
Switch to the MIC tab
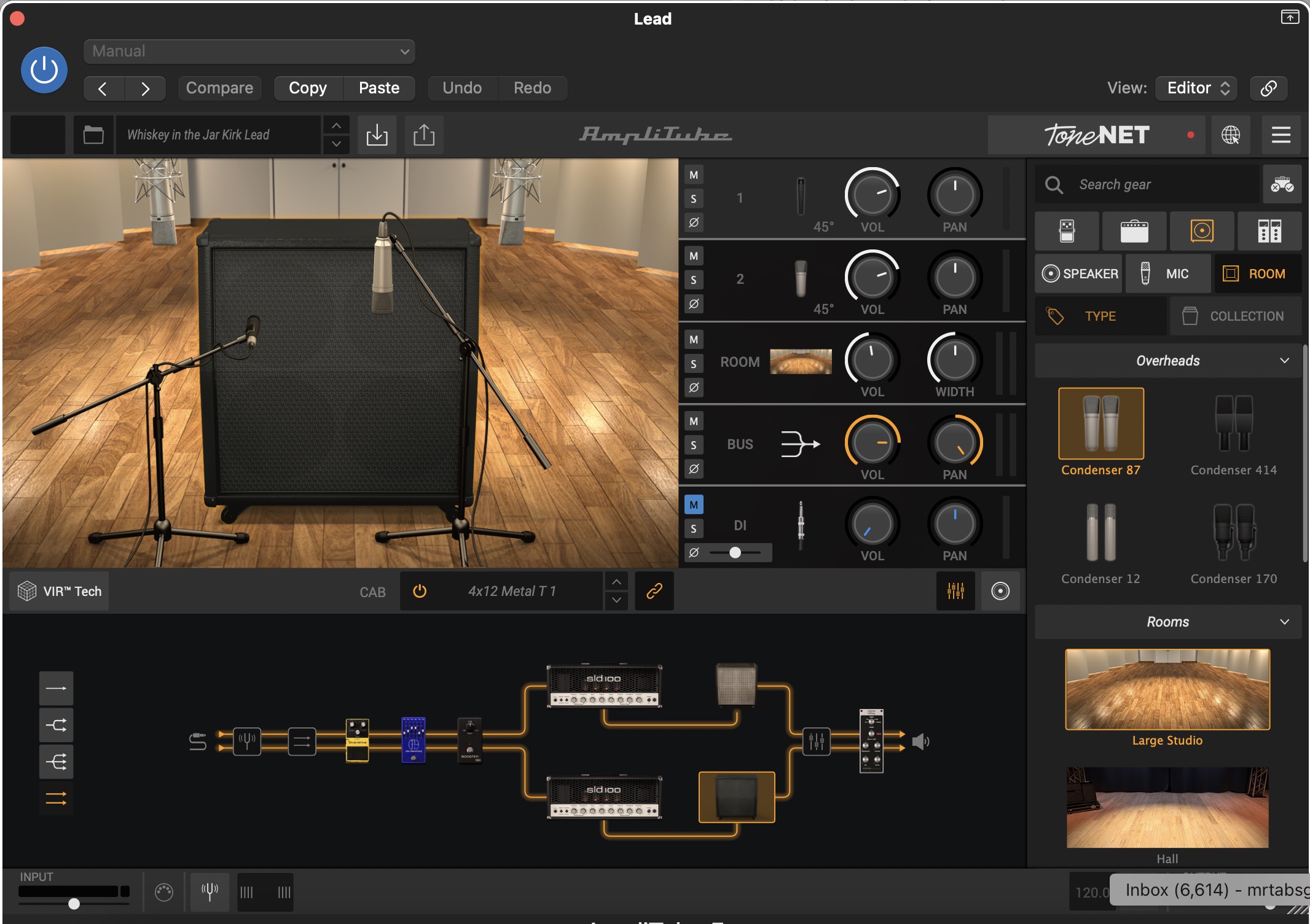point(1167,273)
